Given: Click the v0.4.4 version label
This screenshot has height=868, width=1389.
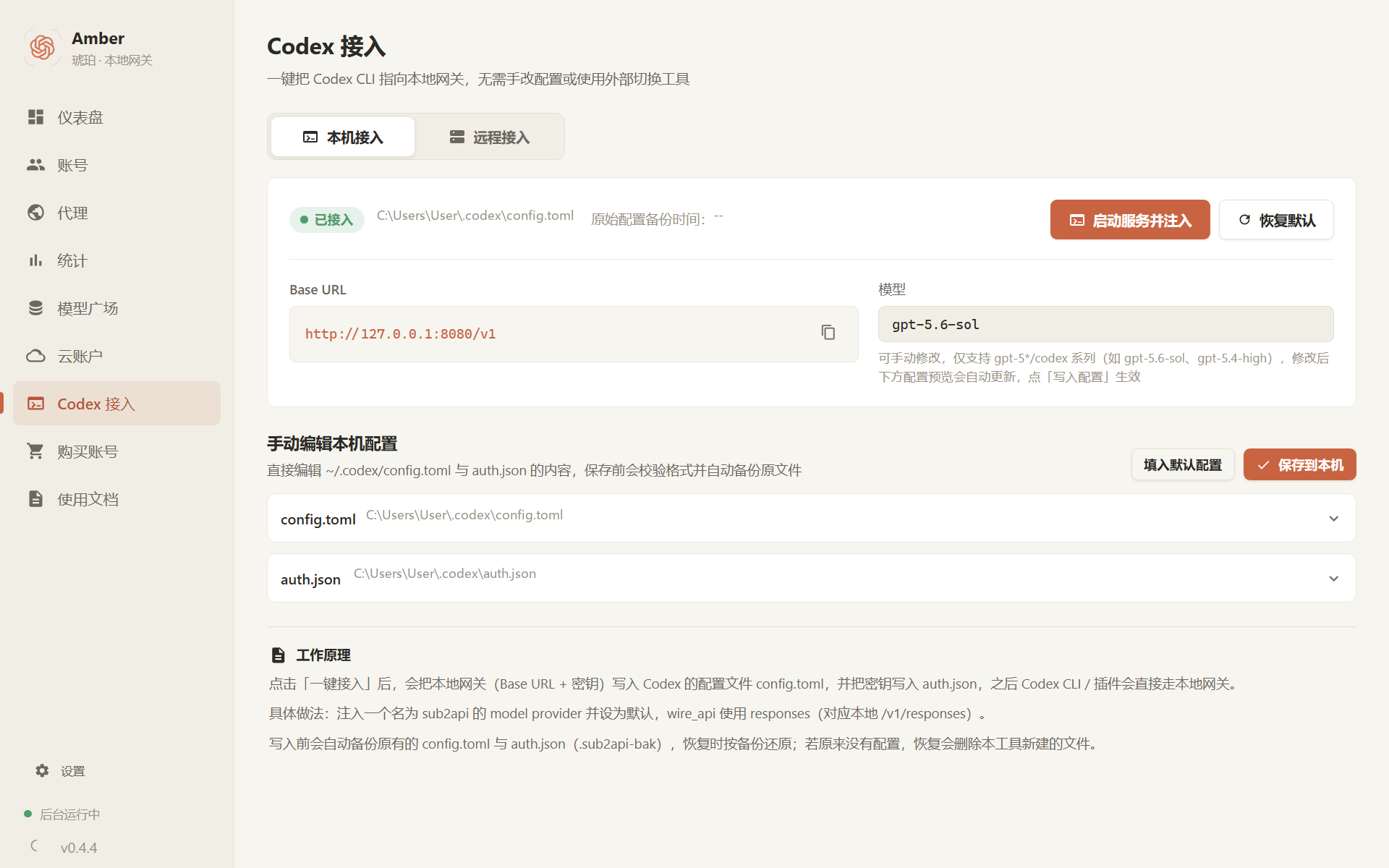Looking at the screenshot, I should coord(79,848).
